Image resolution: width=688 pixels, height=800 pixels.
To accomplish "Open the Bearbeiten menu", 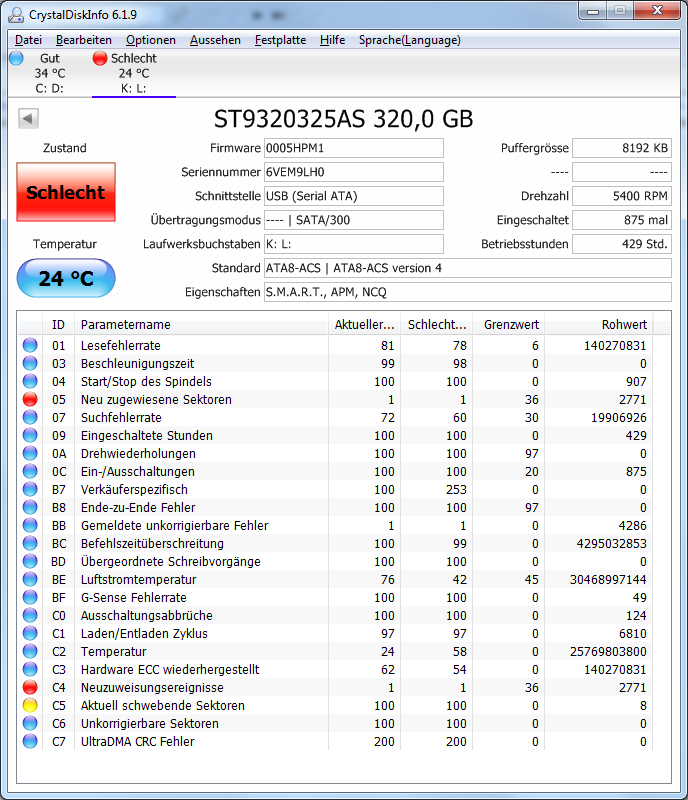I will coord(84,40).
